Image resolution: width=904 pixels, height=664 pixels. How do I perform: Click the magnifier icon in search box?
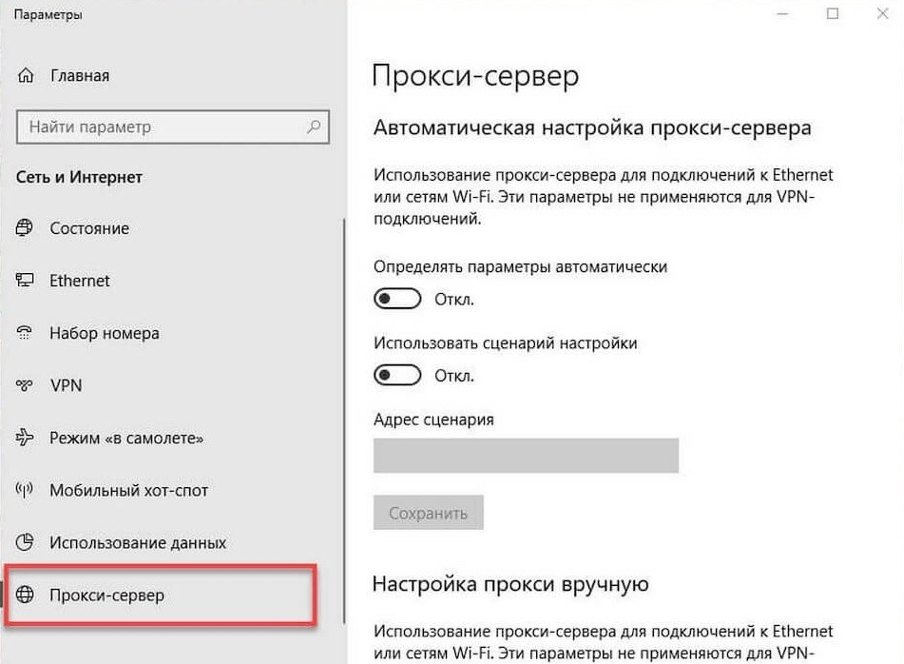coord(314,126)
